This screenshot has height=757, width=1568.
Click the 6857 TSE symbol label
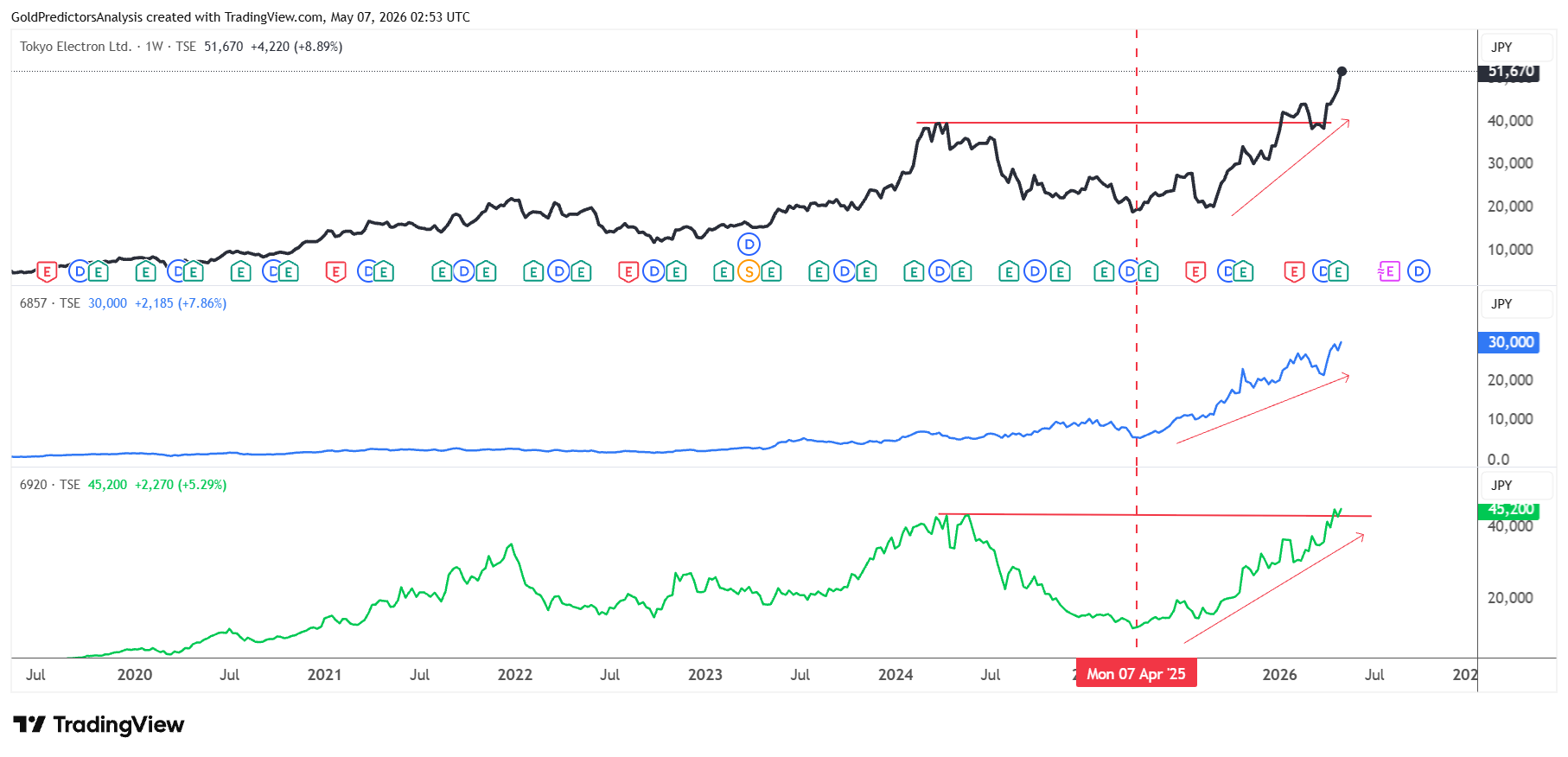(49, 303)
